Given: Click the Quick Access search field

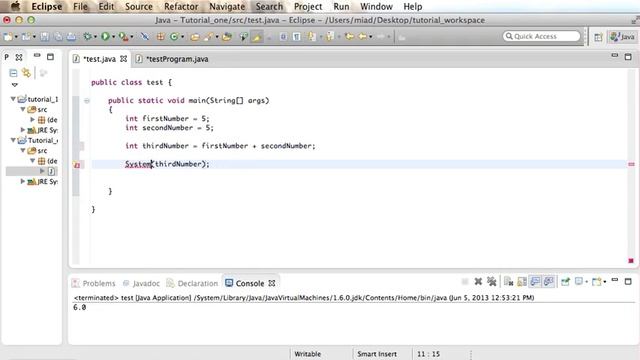Looking at the screenshot, I should coord(541,36).
